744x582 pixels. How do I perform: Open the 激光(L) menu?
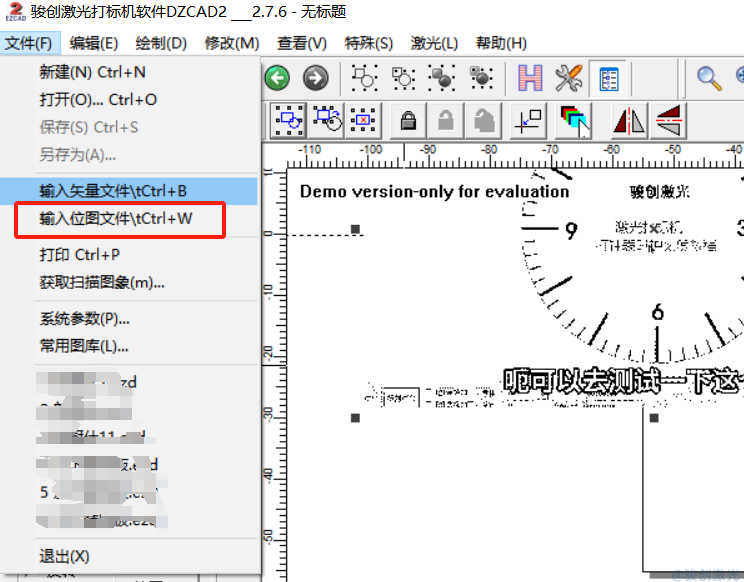pos(434,43)
